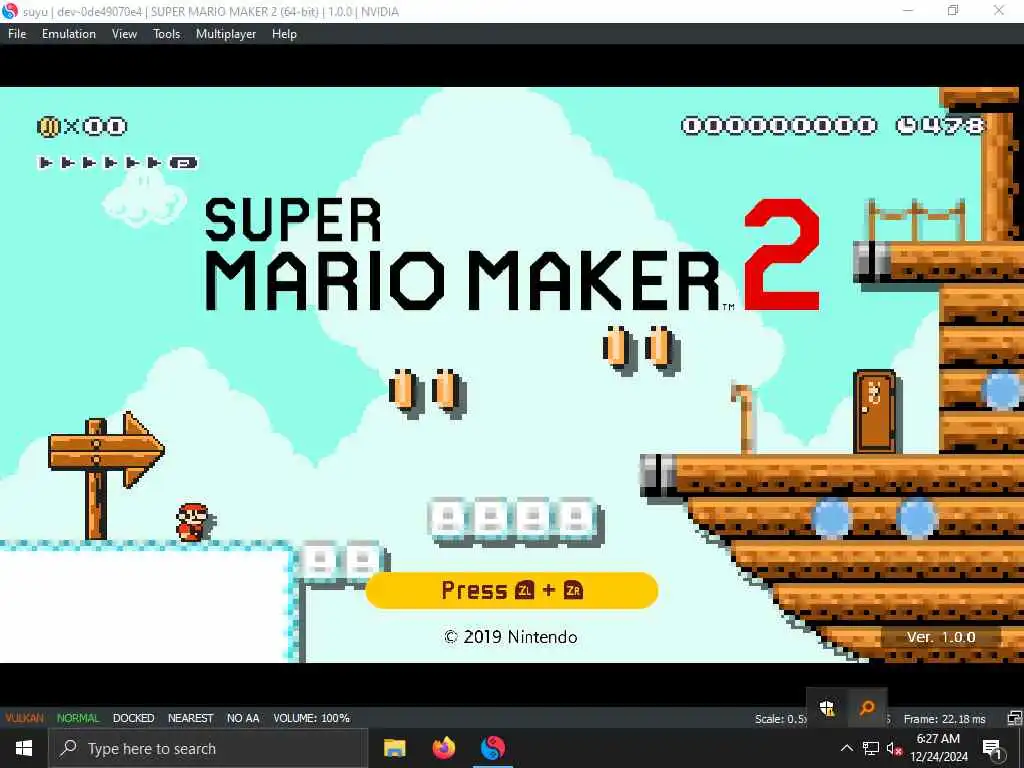Click the multiplayer status icon in status bar
1024x768 pixels.
point(1014,718)
